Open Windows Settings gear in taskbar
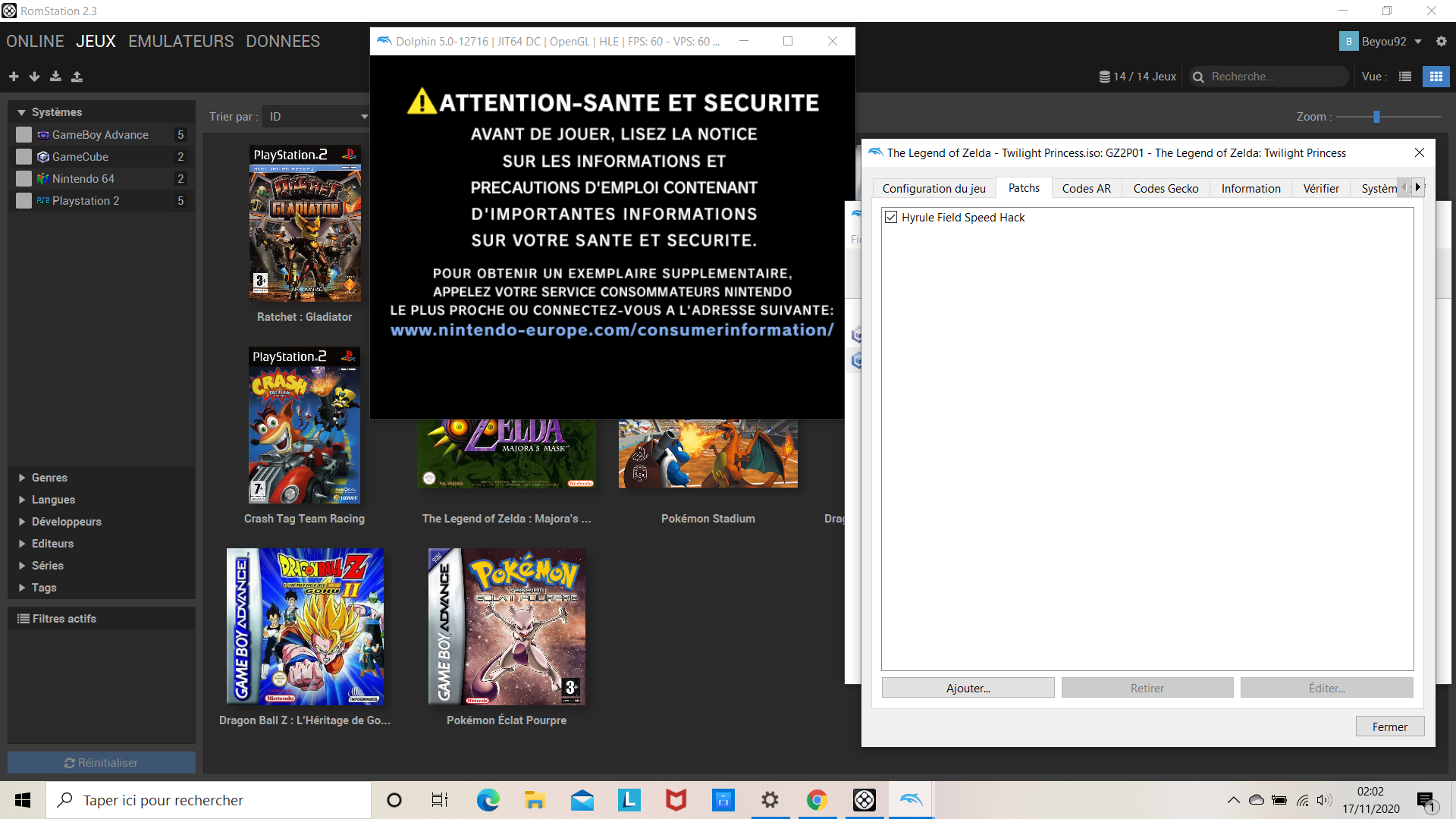 click(x=770, y=800)
